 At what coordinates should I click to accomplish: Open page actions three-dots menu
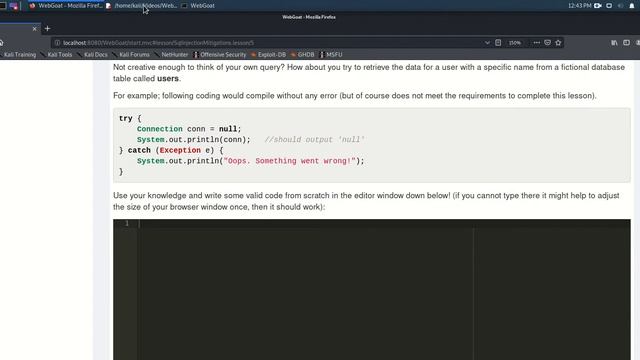(x=536, y=42)
